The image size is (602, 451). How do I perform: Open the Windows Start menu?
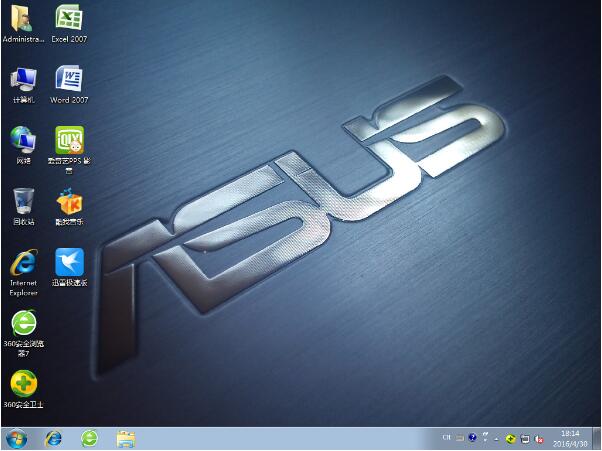point(16,439)
